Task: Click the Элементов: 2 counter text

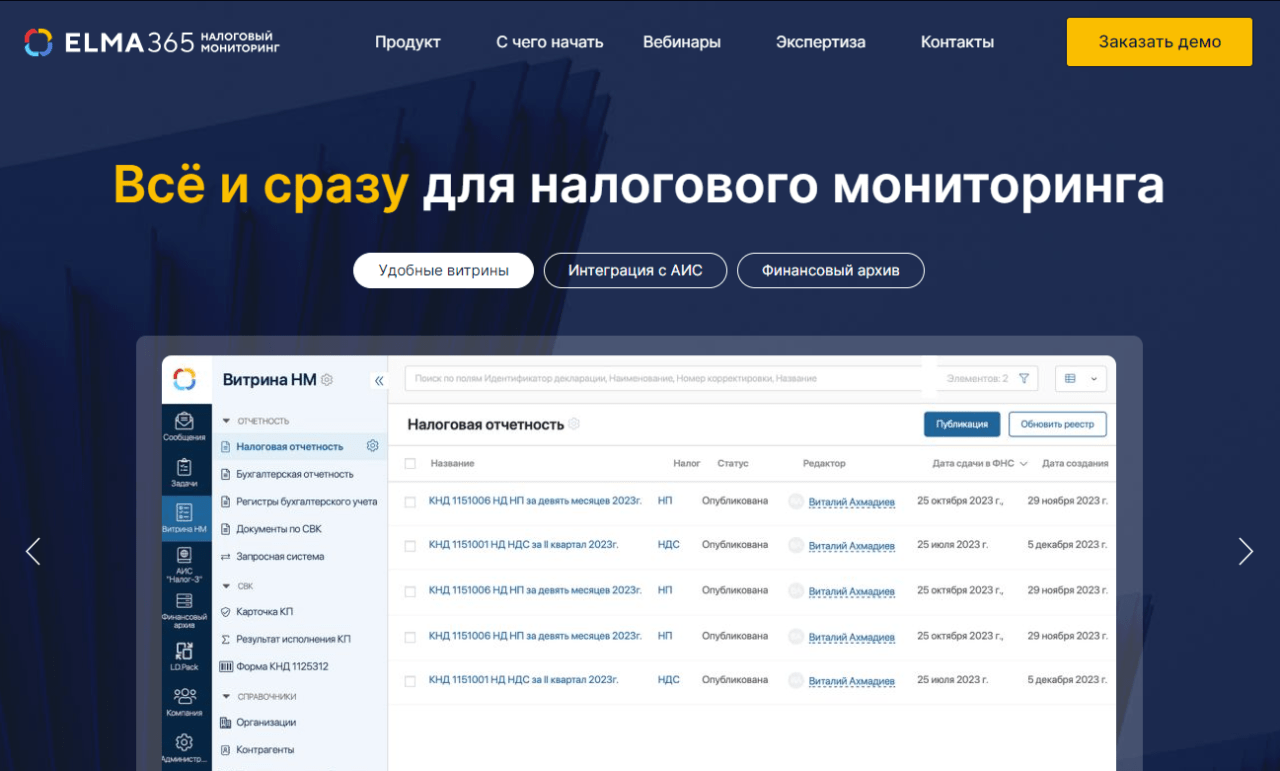Action: pyautogui.click(x=977, y=378)
